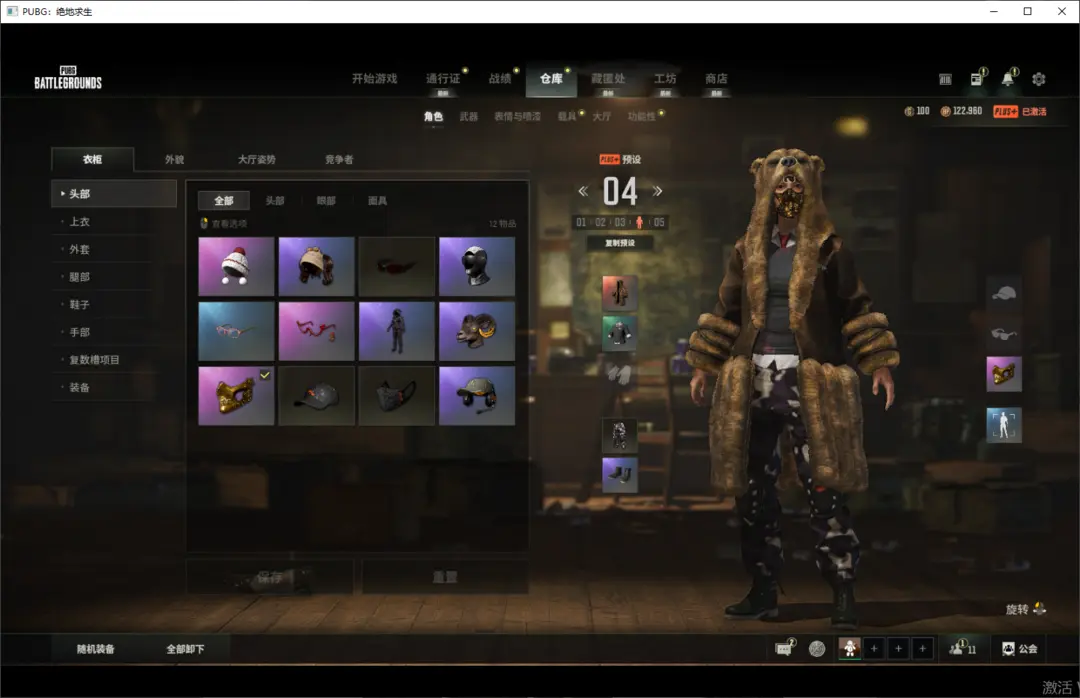Image resolution: width=1080 pixels, height=698 pixels.
Task: Switch to preset 02
Action: [601, 223]
